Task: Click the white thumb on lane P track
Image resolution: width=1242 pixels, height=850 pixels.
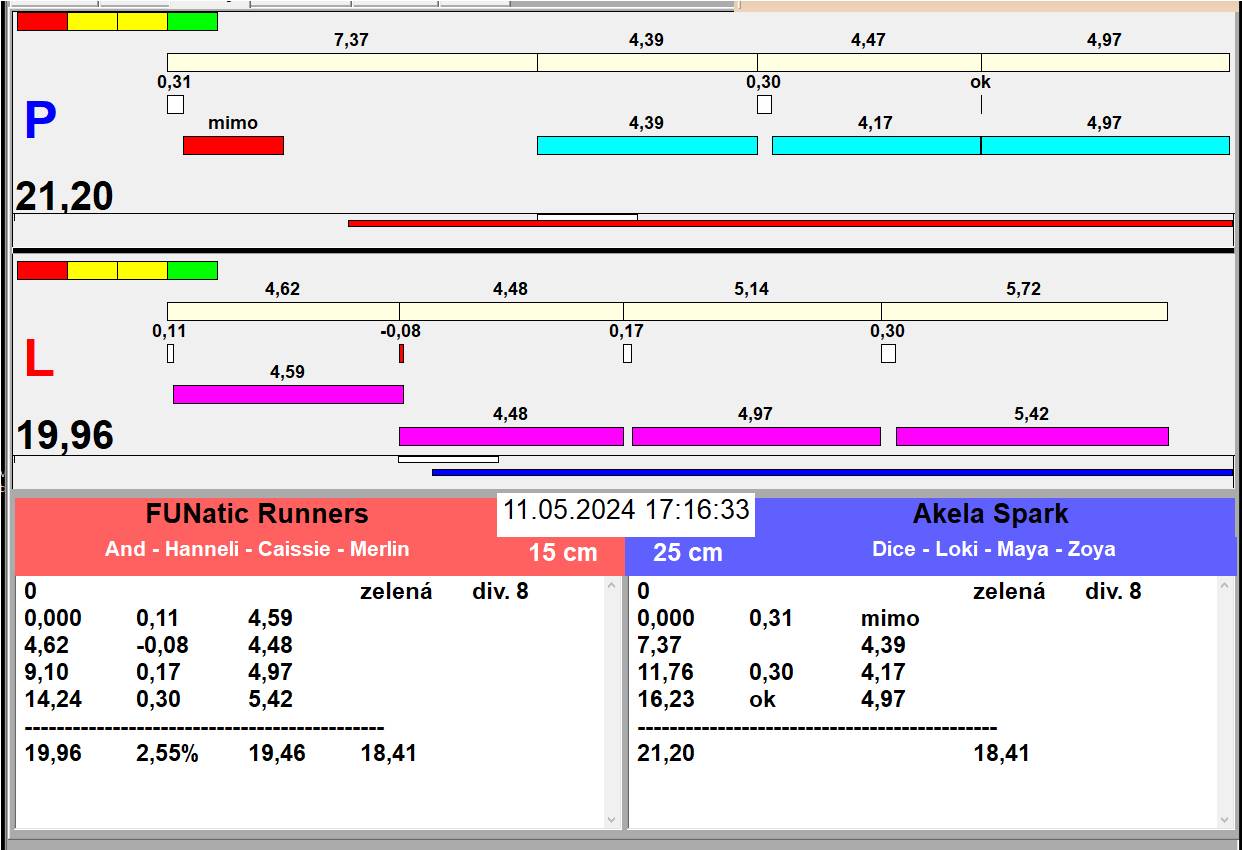Action: point(587,216)
